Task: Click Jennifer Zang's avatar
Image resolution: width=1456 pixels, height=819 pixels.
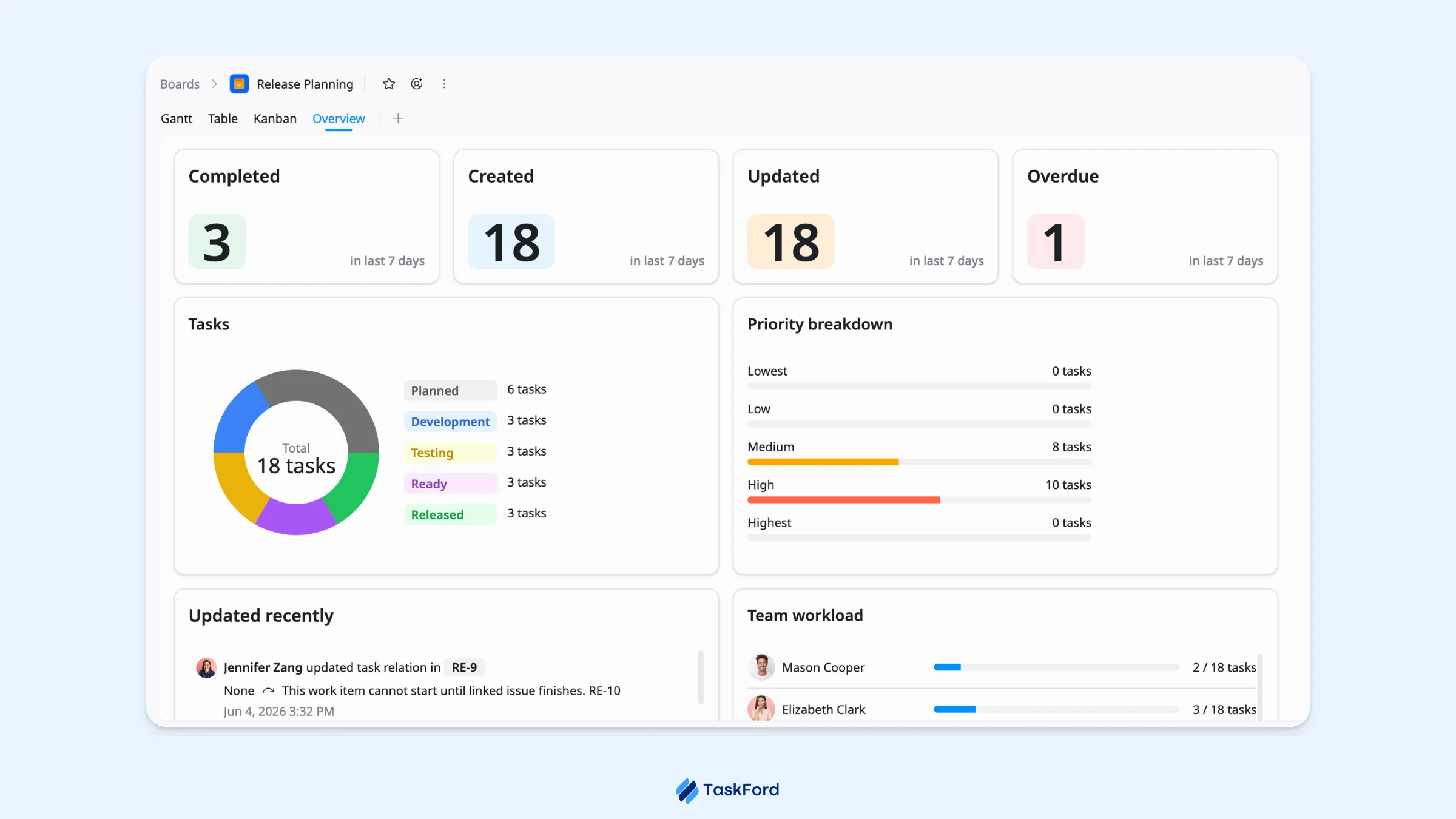Action: click(206, 667)
